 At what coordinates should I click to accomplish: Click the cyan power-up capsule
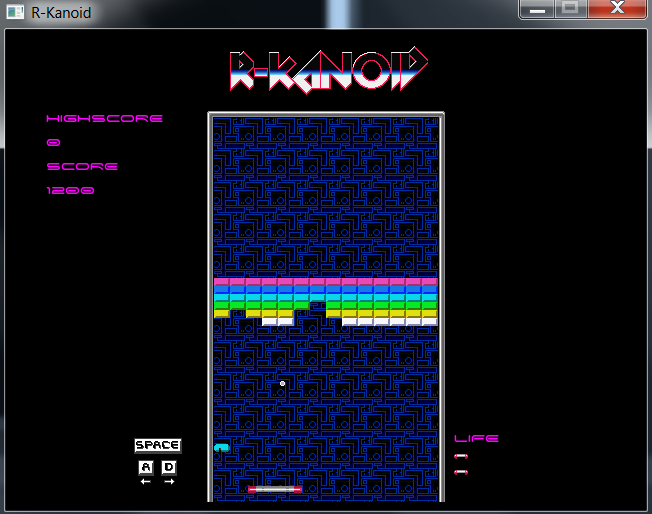pyautogui.click(x=222, y=447)
